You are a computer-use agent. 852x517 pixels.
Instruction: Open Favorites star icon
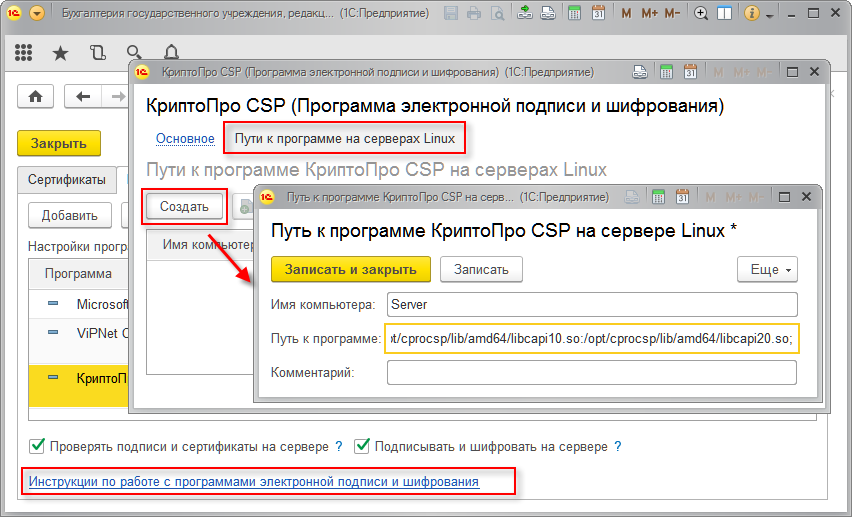(x=60, y=53)
